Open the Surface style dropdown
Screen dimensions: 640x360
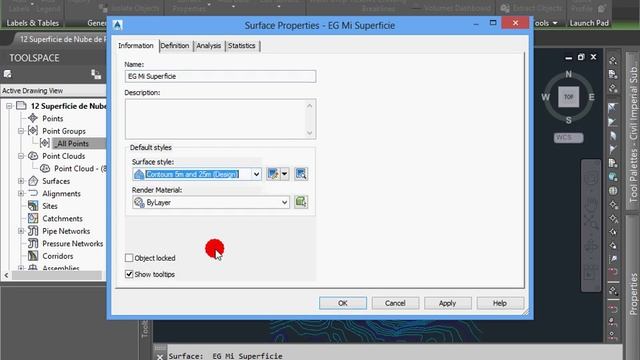point(256,174)
